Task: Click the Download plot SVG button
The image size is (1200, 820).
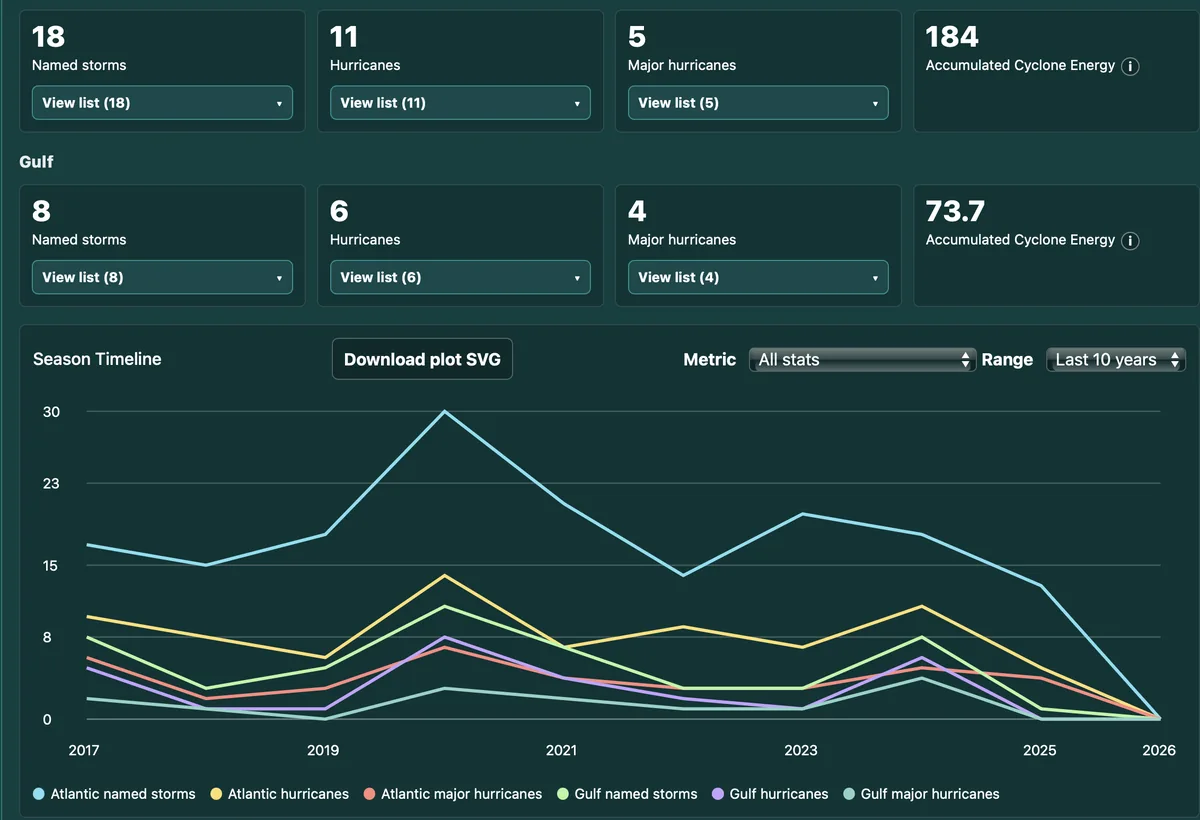Action: [x=422, y=360]
